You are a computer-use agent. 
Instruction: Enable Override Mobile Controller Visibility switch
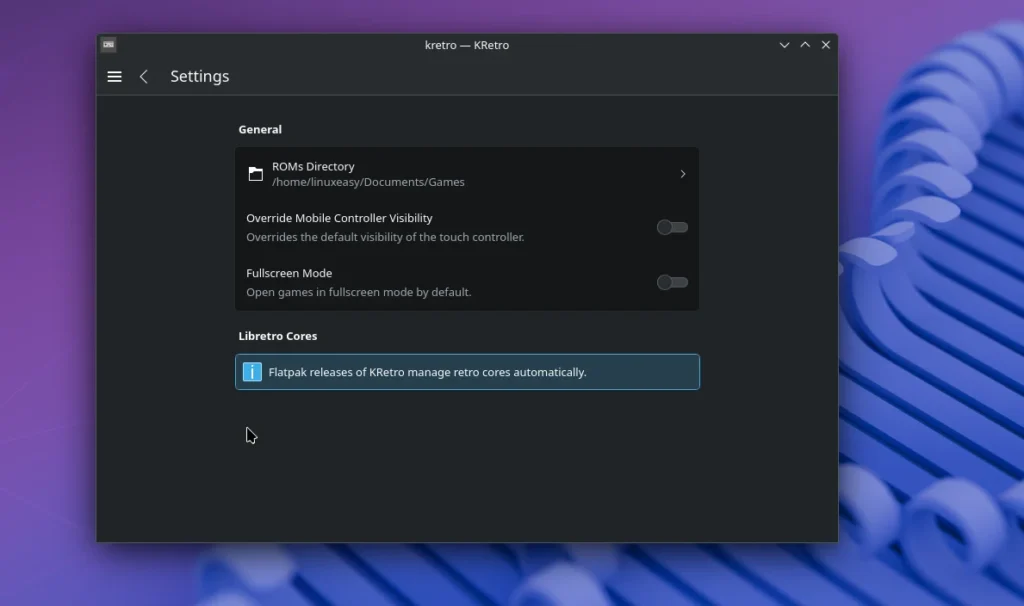[x=672, y=227]
